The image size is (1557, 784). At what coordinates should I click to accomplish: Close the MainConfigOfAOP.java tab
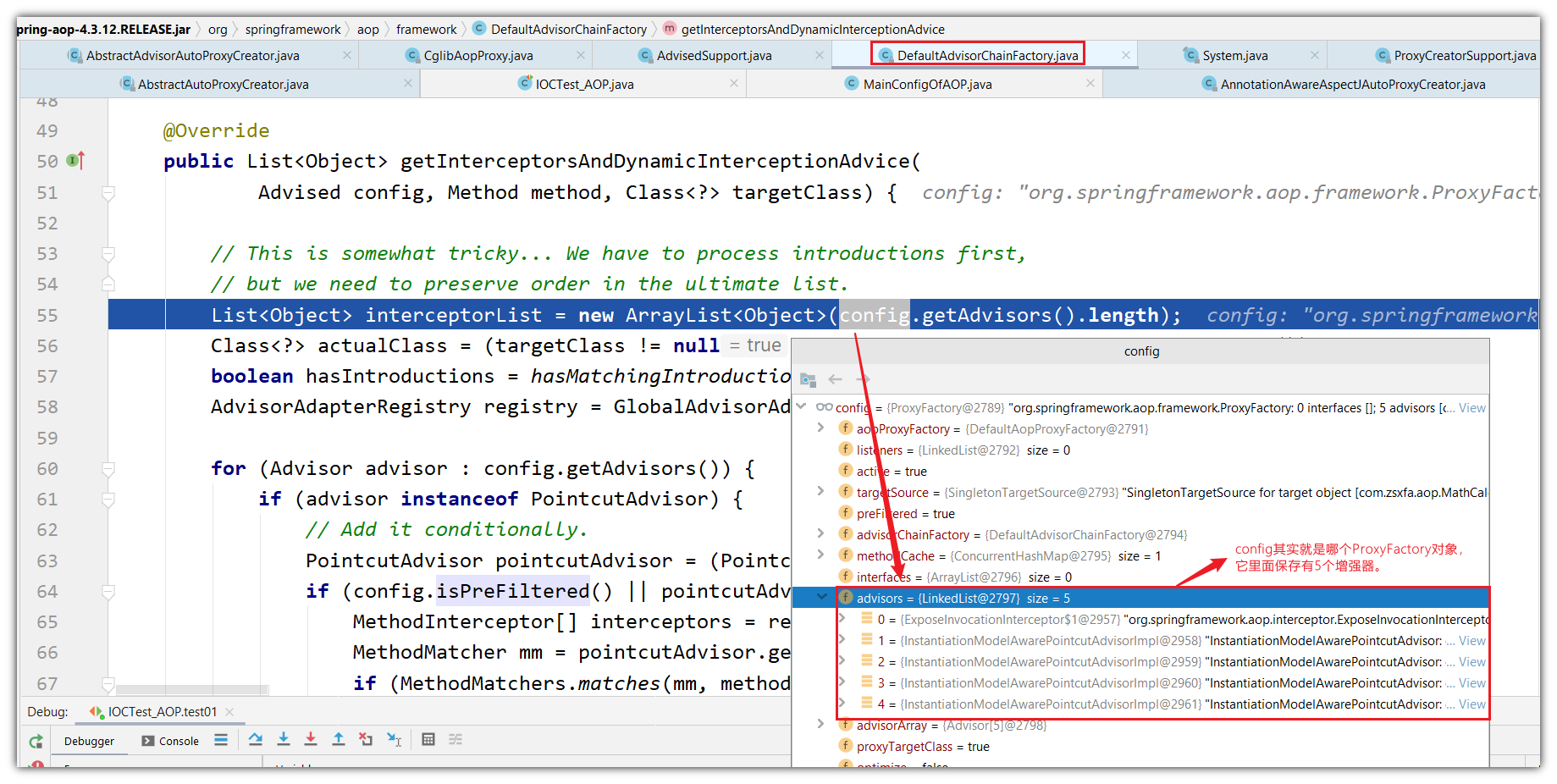click(x=1090, y=83)
